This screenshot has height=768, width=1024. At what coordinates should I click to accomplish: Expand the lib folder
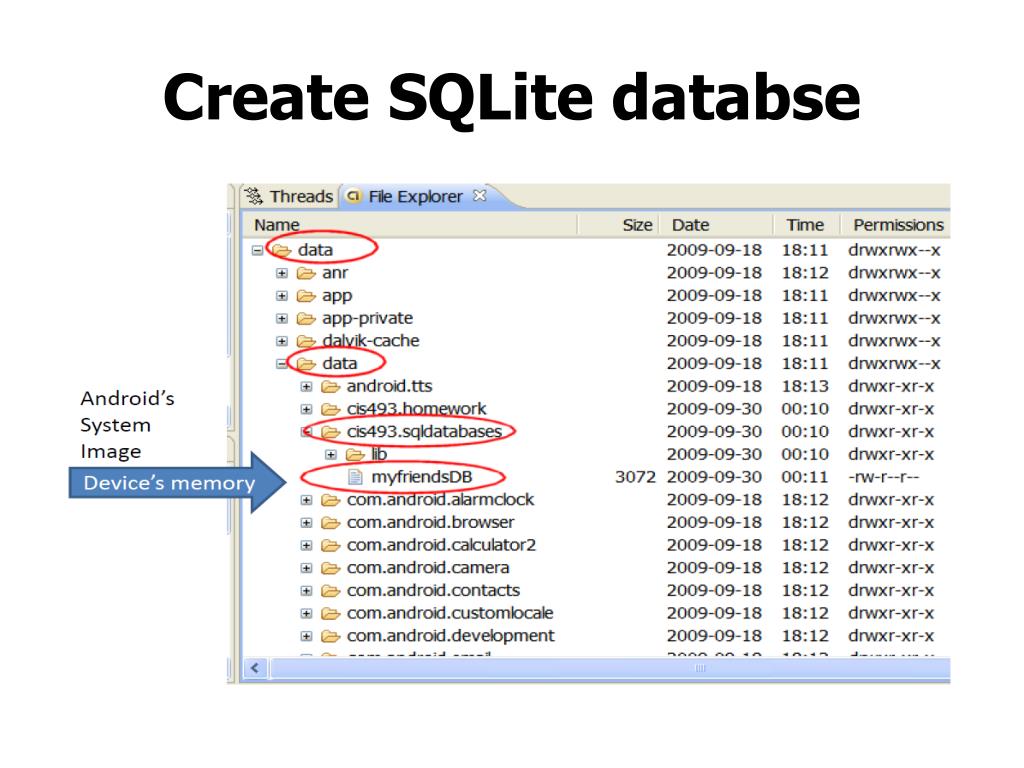[x=331, y=455]
